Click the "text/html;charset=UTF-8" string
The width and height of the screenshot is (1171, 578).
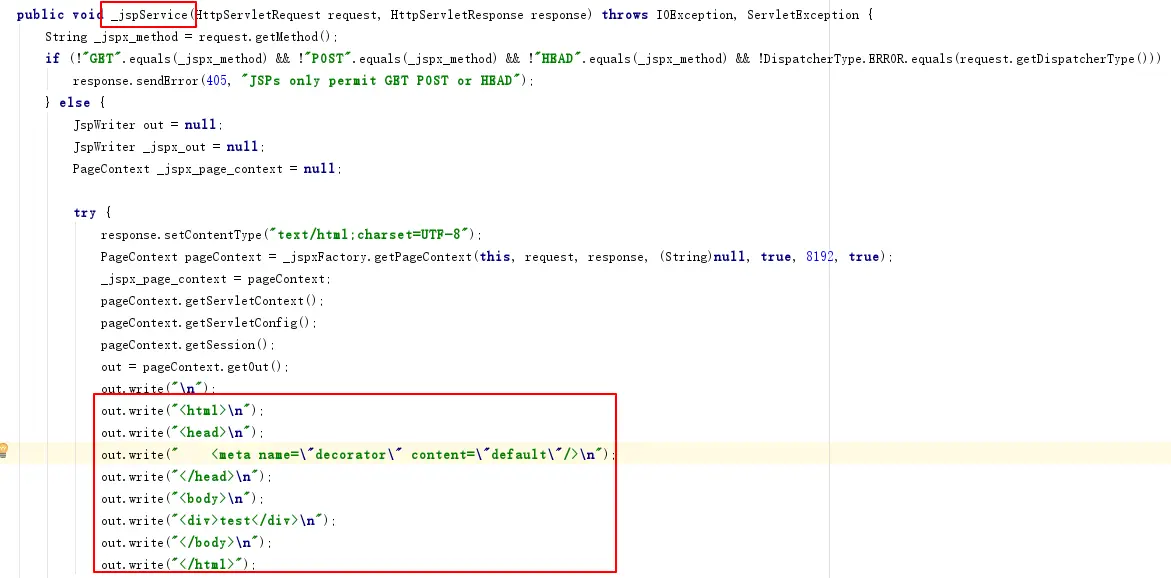pyautogui.click(x=373, y=234)
